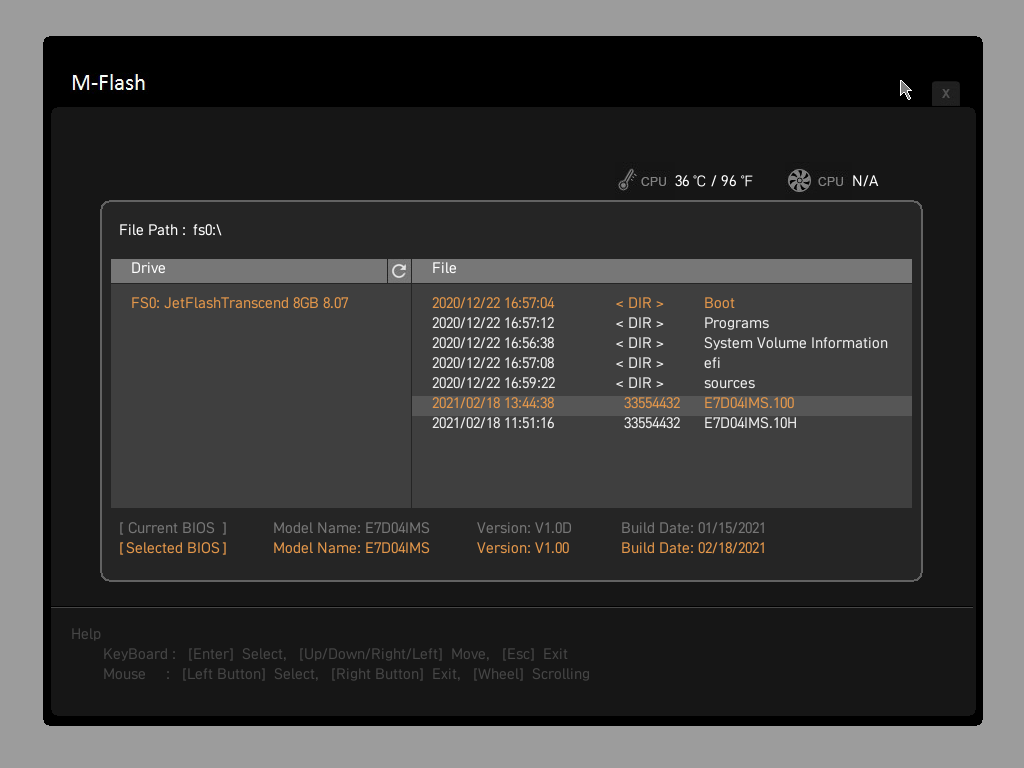This screenshot has height=768, width=1024.
Task: Open the Boot directory
Action: (x=719, y=303)
